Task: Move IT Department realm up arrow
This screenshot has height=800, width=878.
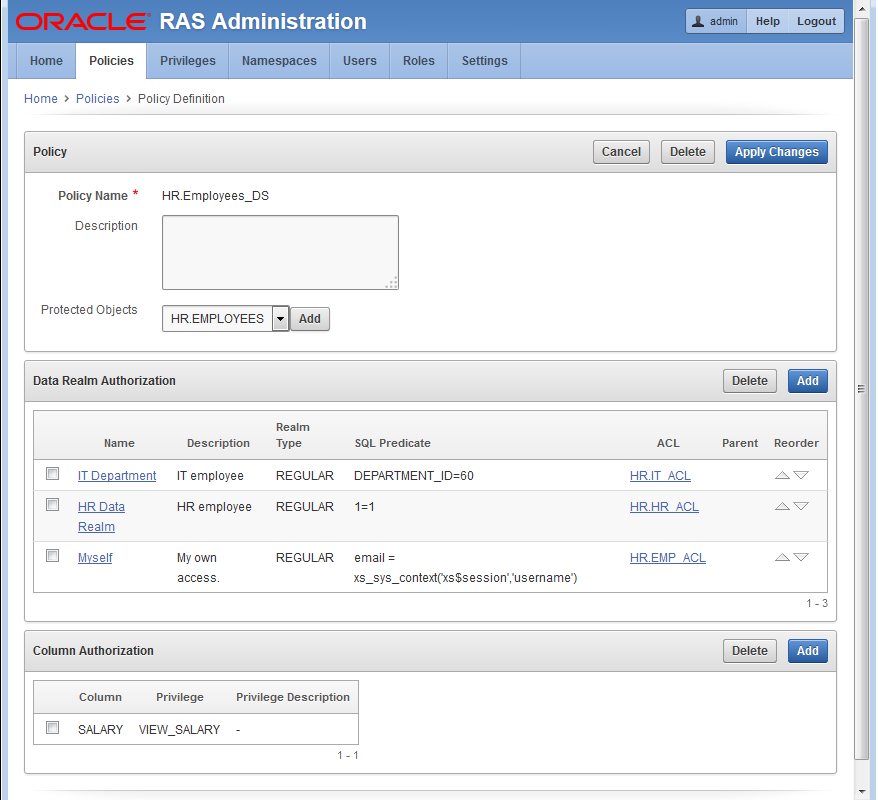Action: (783, 476)
